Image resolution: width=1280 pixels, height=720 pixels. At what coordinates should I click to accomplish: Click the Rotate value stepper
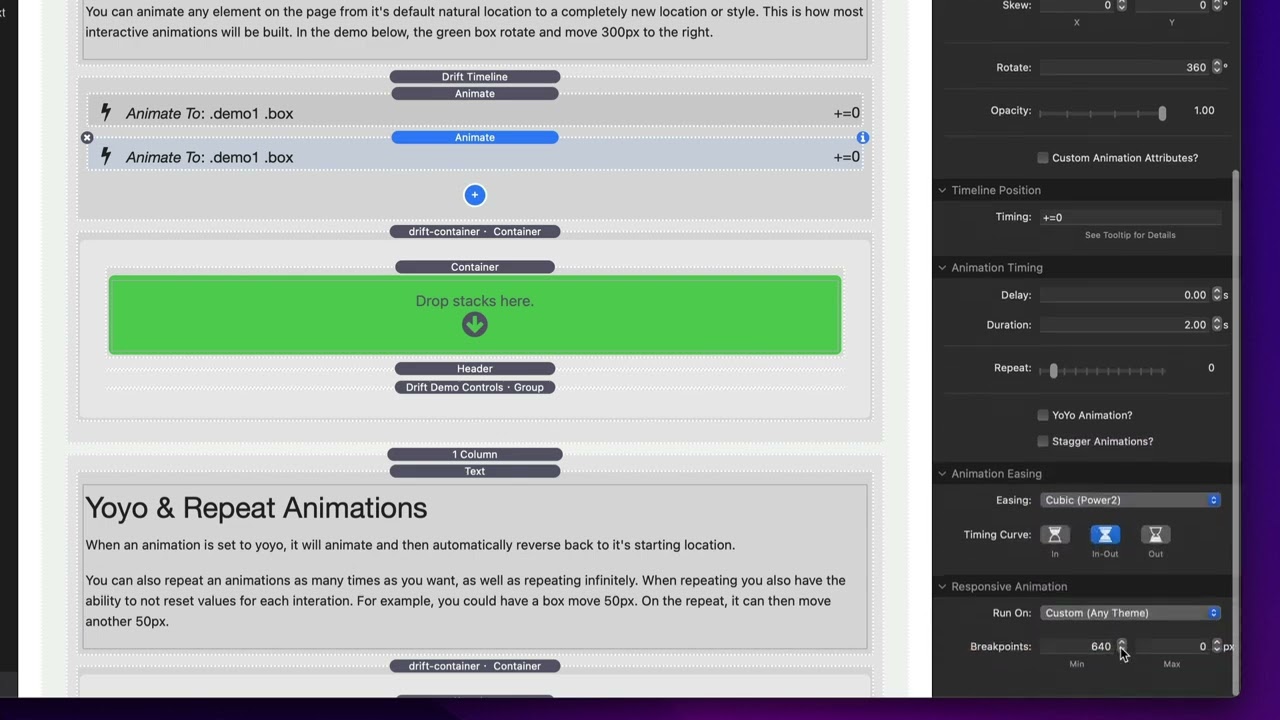(x=1217, y=67)
